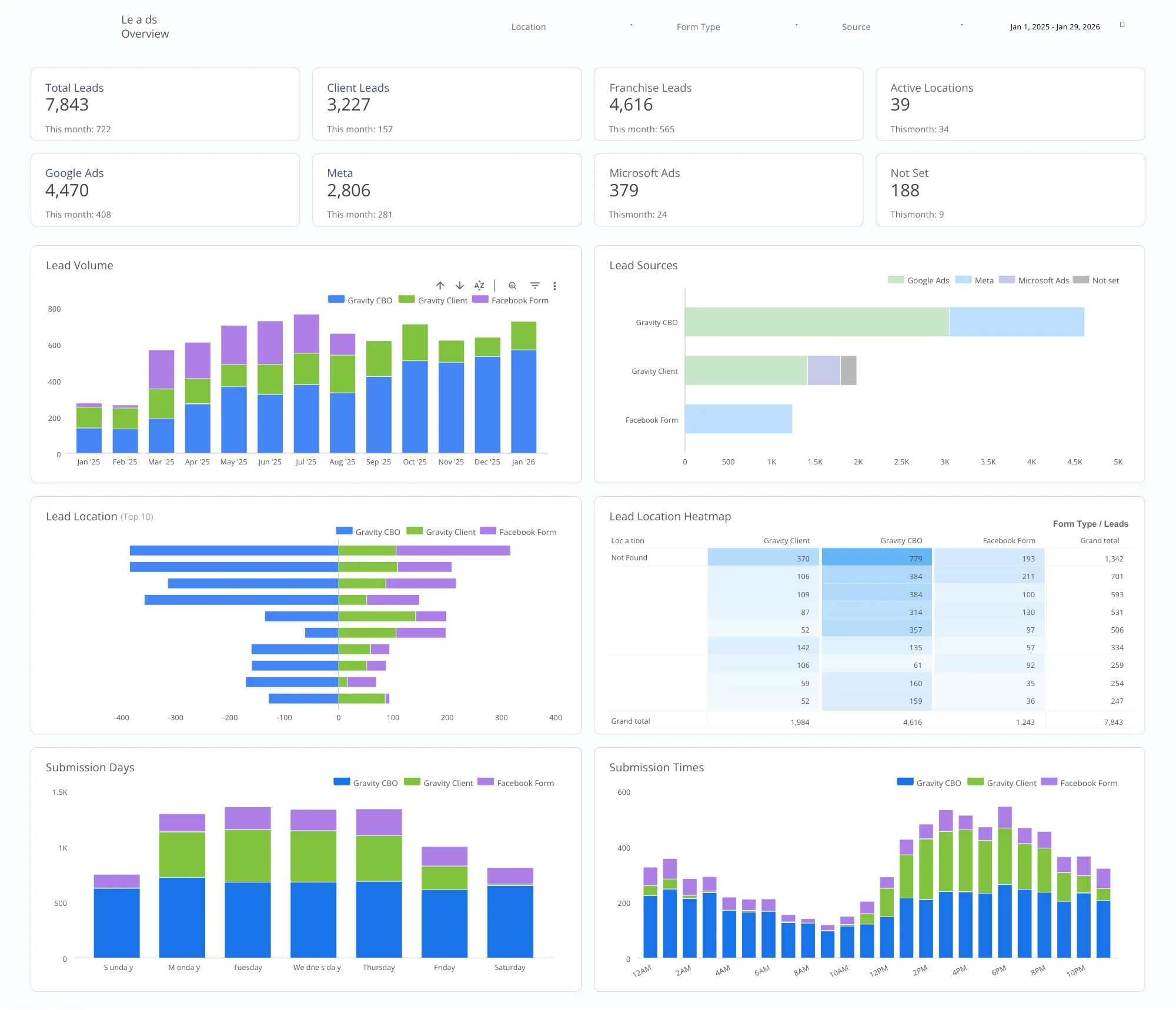Screen dimensions: 1176x1010
Task: Click drill up arrow on Lead Volume chart
Action: coord(440,285)
